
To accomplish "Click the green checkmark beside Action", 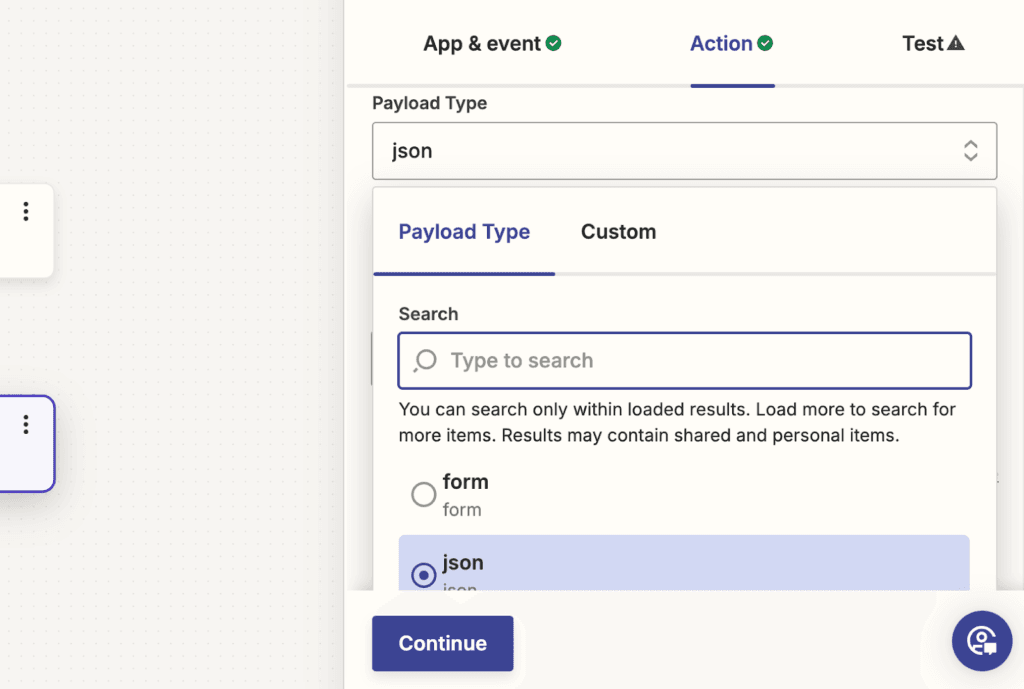I will click(x=765, y=43).
